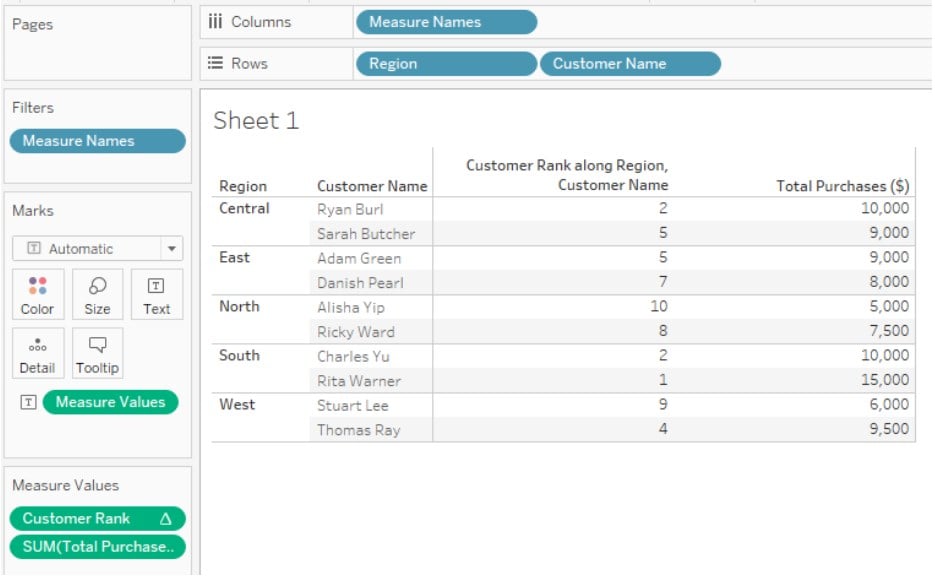This screenshot has width=935, height=580.
Task: Click the 8,000 purchases value
Action: [x=889, y=282]
